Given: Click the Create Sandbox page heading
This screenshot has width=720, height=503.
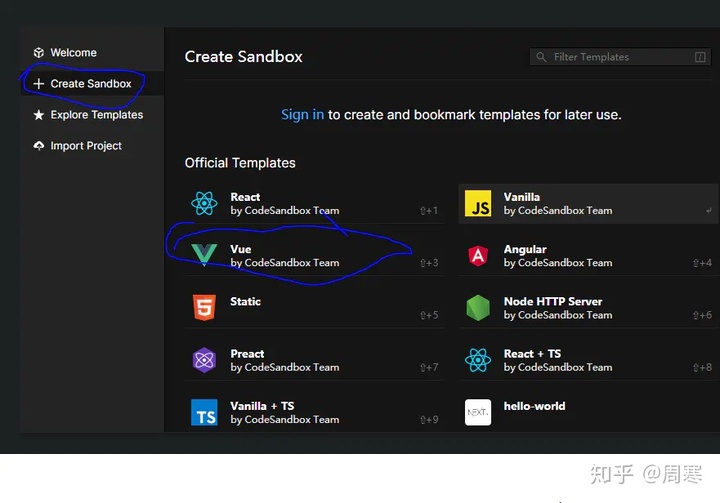Looking at the screenshot, I should (x=243, y=57).
